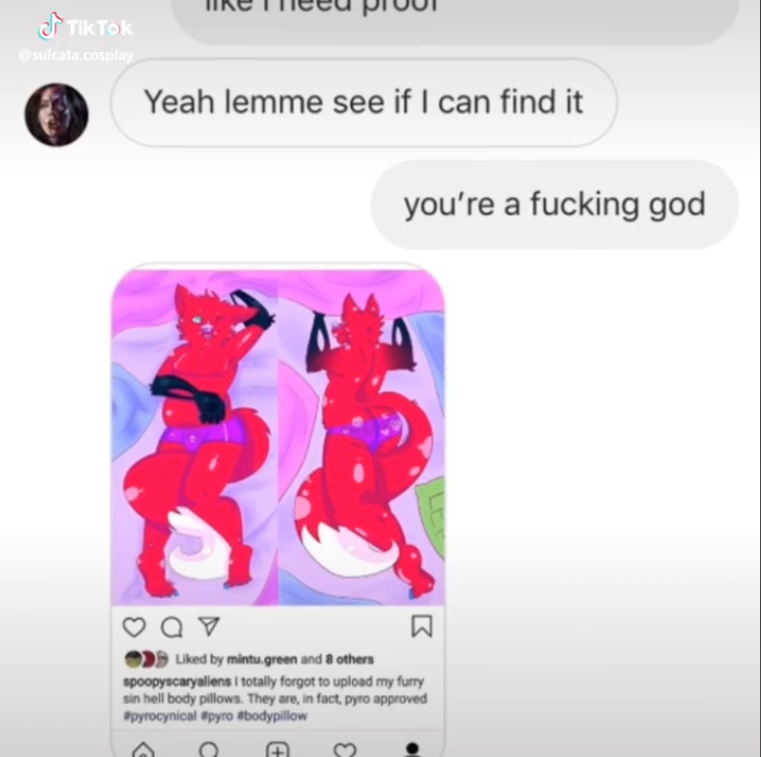The width and height of the screenshot is (761, 757).
Task: Open comments with the speech bubble icon
Action: 172,627
